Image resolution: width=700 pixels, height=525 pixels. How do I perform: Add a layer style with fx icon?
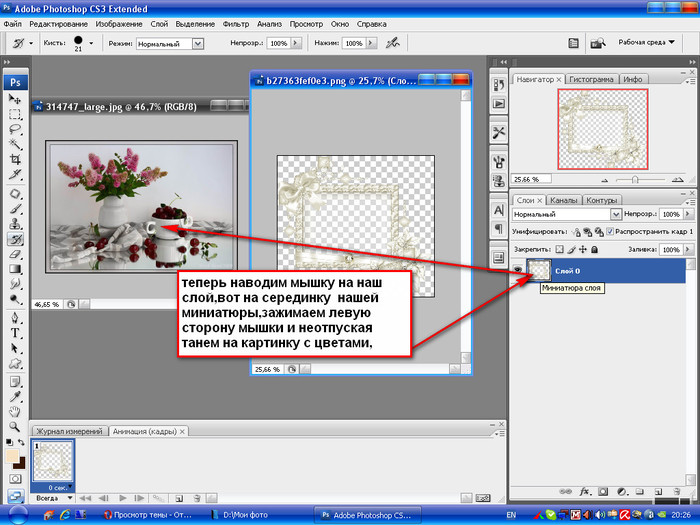click(x=584, y=492)
